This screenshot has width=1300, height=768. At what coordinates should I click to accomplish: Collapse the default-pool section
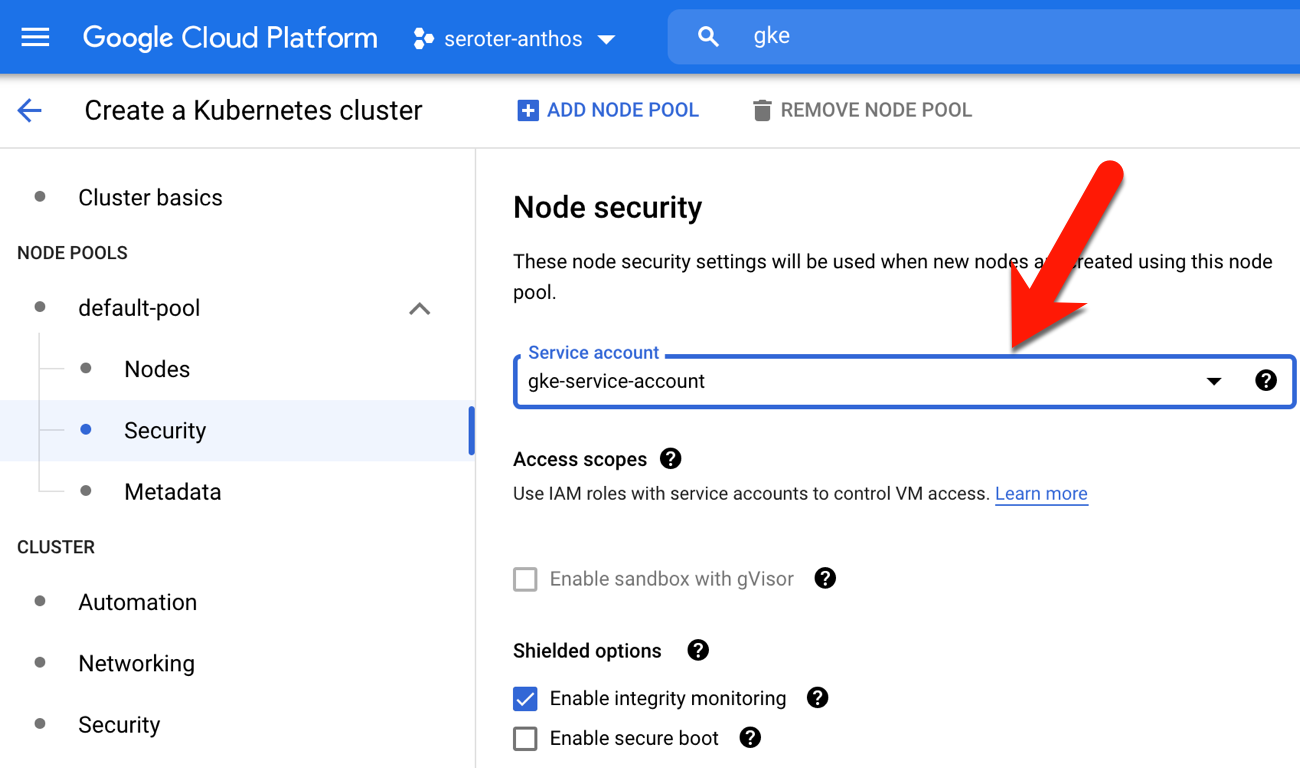pos(419,309)
